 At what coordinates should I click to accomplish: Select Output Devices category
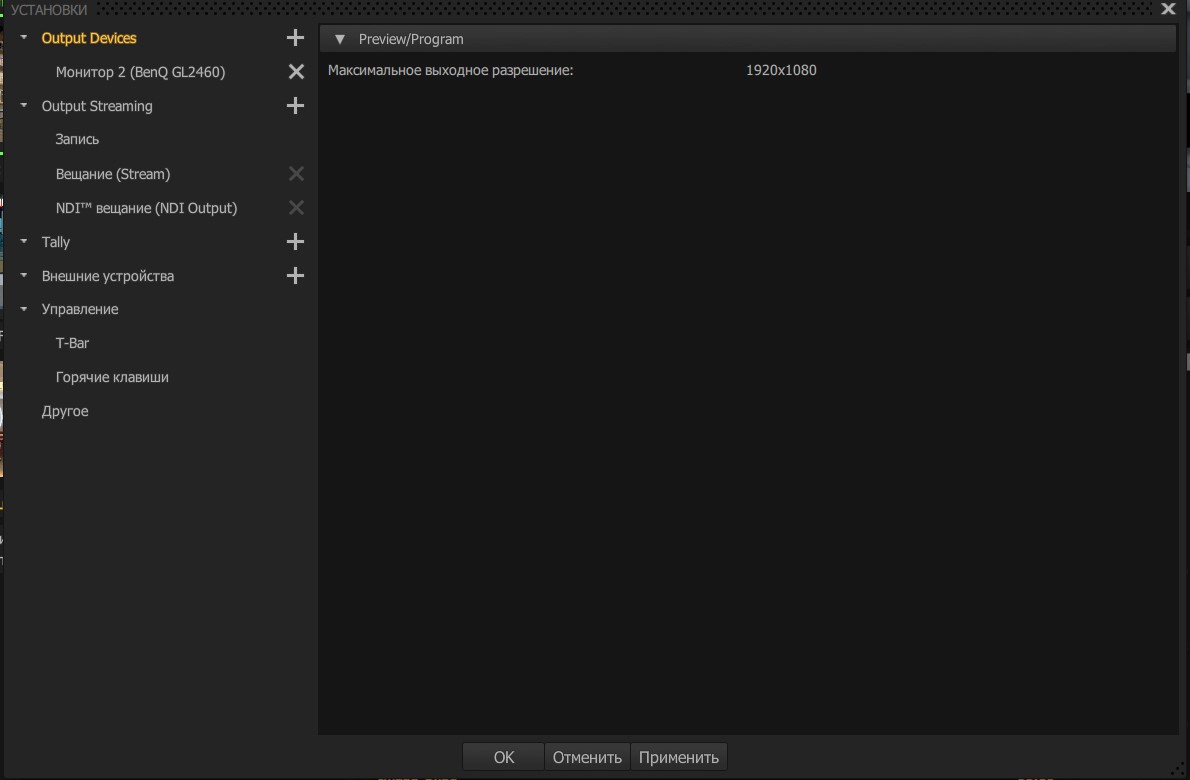(89, 38)
